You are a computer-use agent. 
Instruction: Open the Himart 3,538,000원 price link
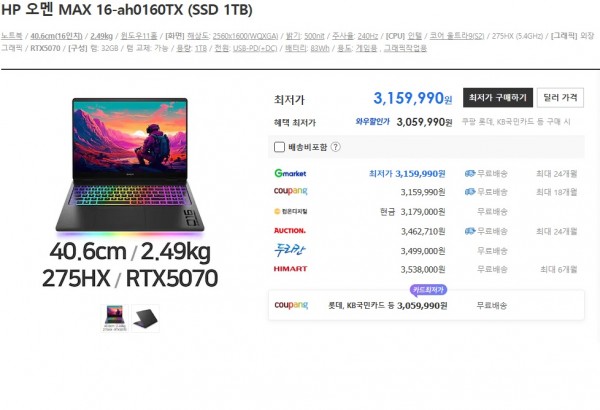tap(423, 270)
